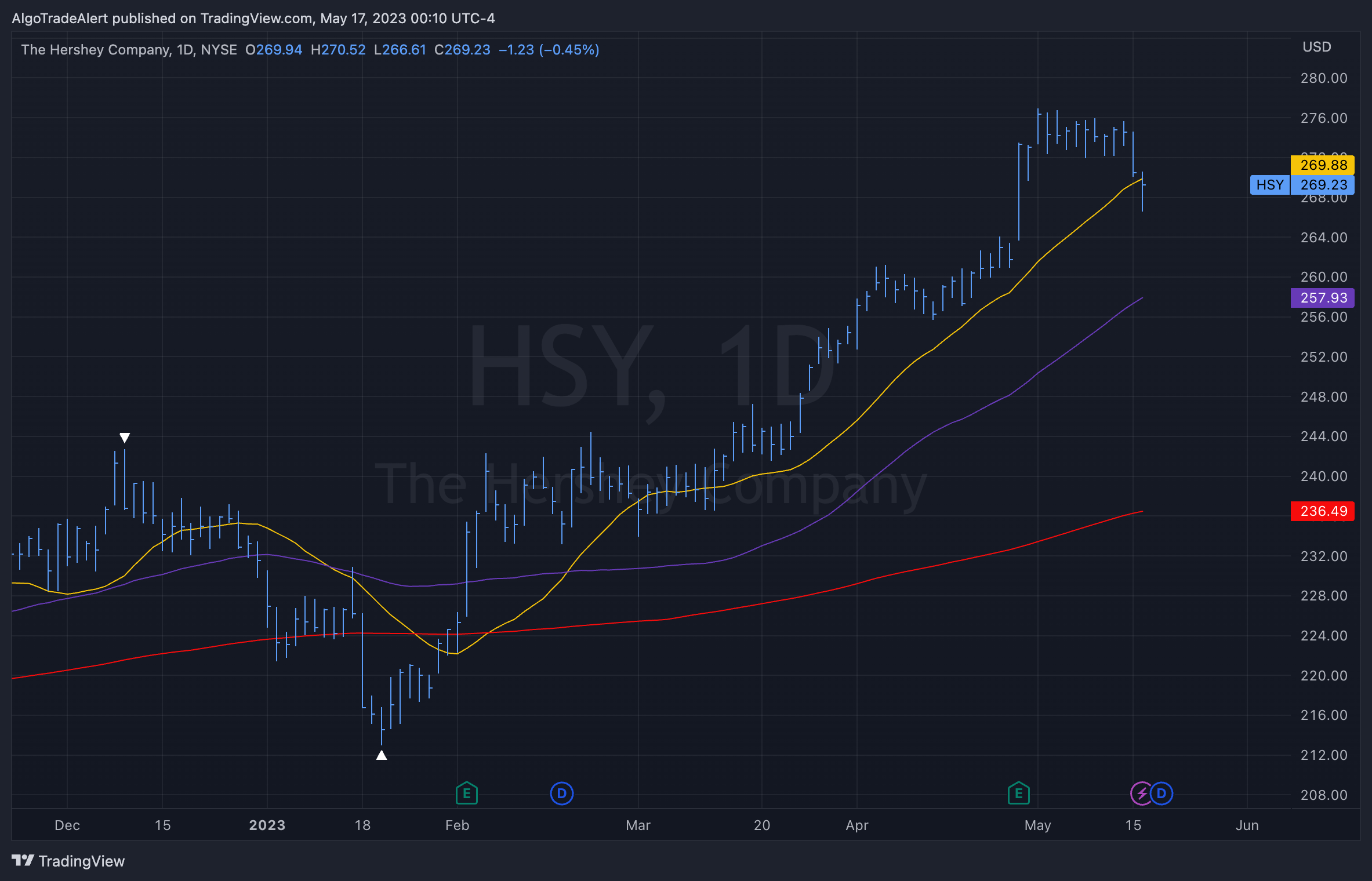Screen dimensions: 1372x881
Task: Click the 280.00 price axis label
Action: tap(1324, 78)
